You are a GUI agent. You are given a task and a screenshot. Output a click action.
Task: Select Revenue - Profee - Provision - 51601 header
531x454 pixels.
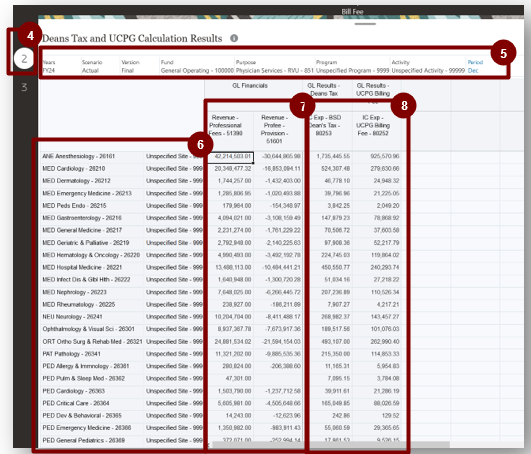[x=274, y=129]
